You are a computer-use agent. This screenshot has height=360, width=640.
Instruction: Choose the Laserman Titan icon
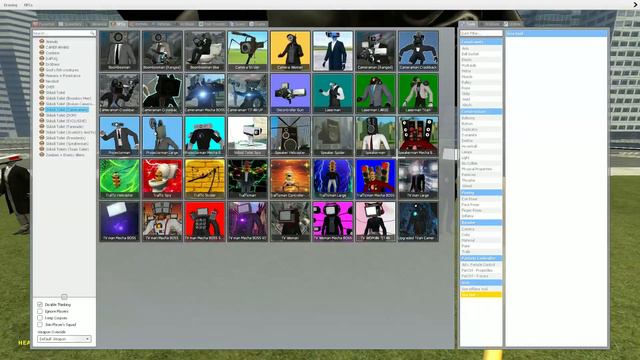coord(418,93)
